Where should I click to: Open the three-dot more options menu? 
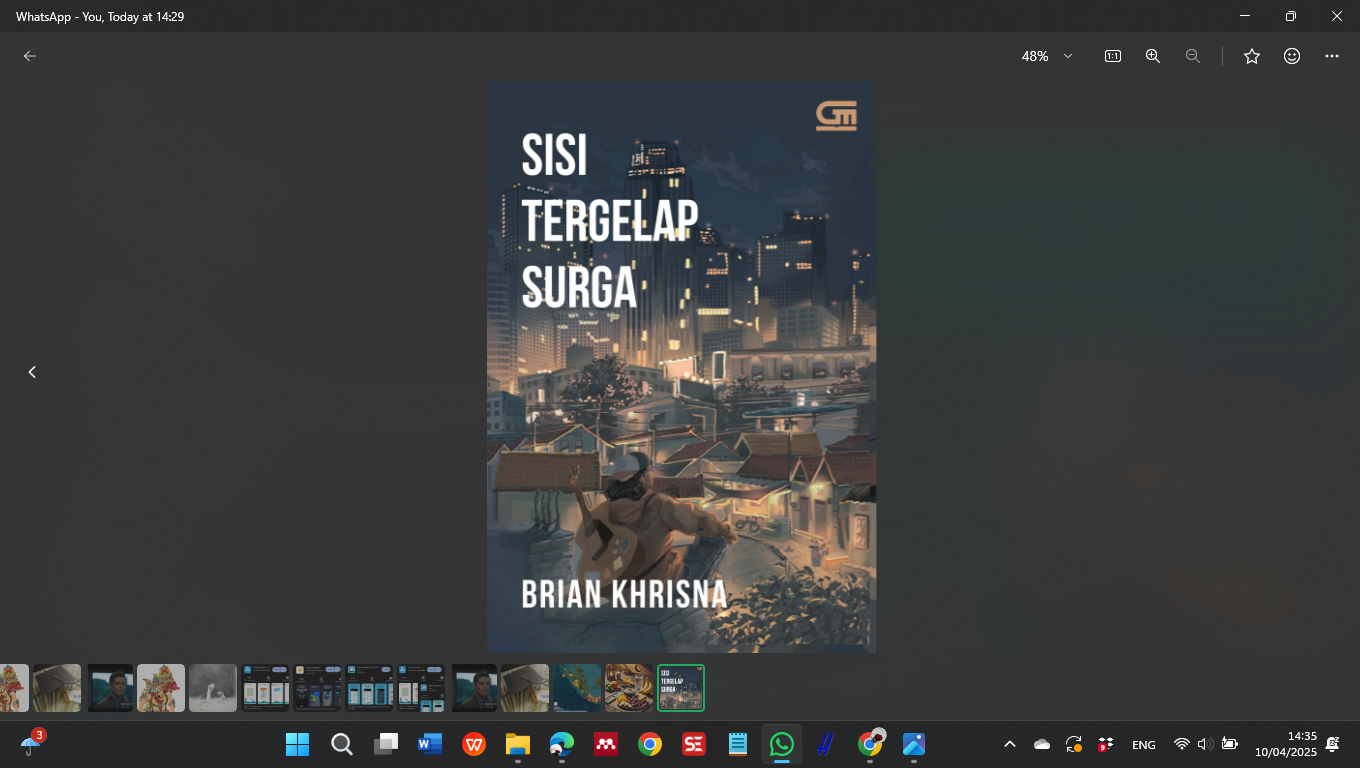pyautogui.click(x=1332, y=56)
